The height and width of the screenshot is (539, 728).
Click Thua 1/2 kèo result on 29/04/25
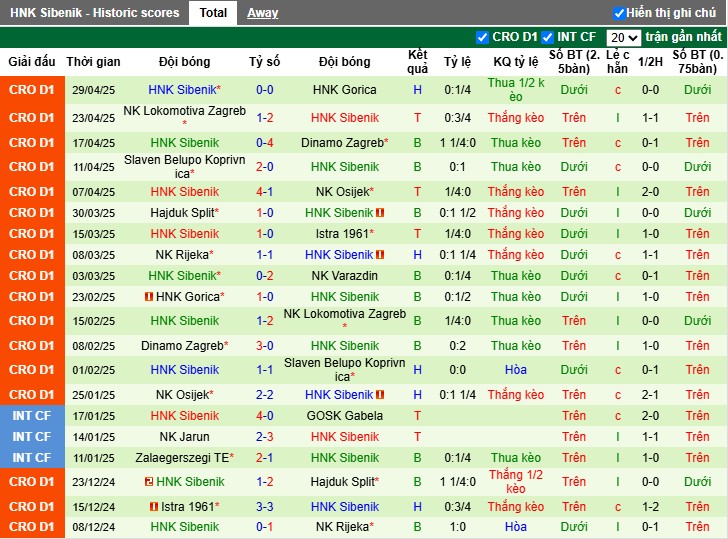[x=515, y=90]
